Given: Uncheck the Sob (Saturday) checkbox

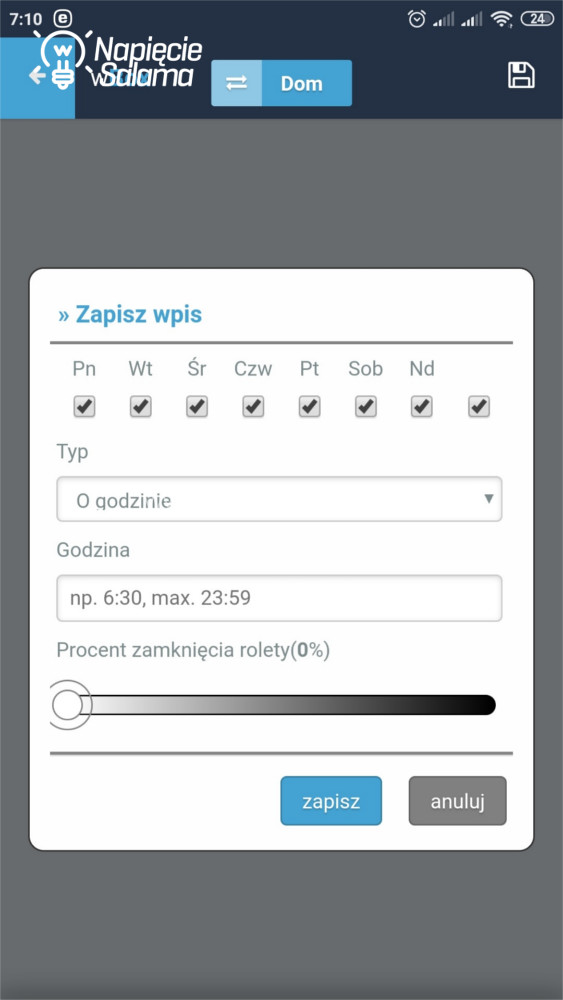Looking at the screenshot, I should pyautogui.click(x=365, y=406).
